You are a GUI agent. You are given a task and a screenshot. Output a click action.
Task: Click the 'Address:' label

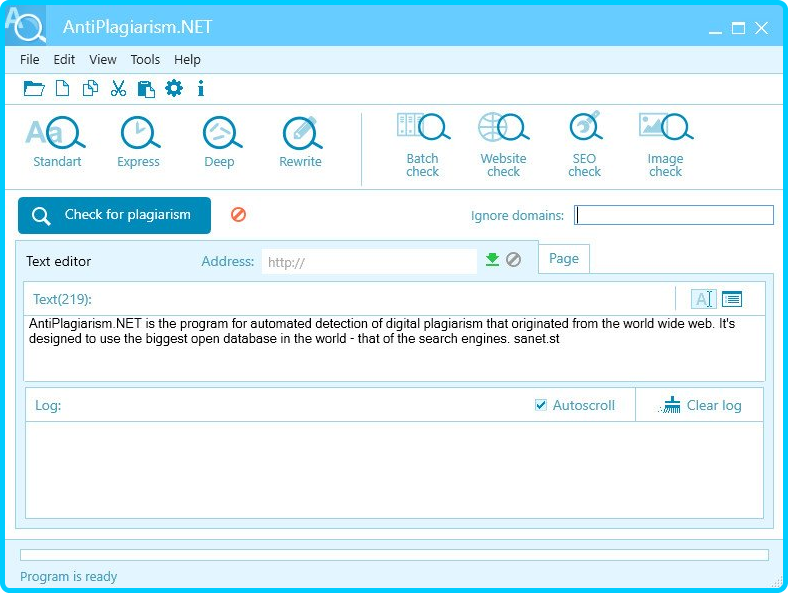coord(228,261)
